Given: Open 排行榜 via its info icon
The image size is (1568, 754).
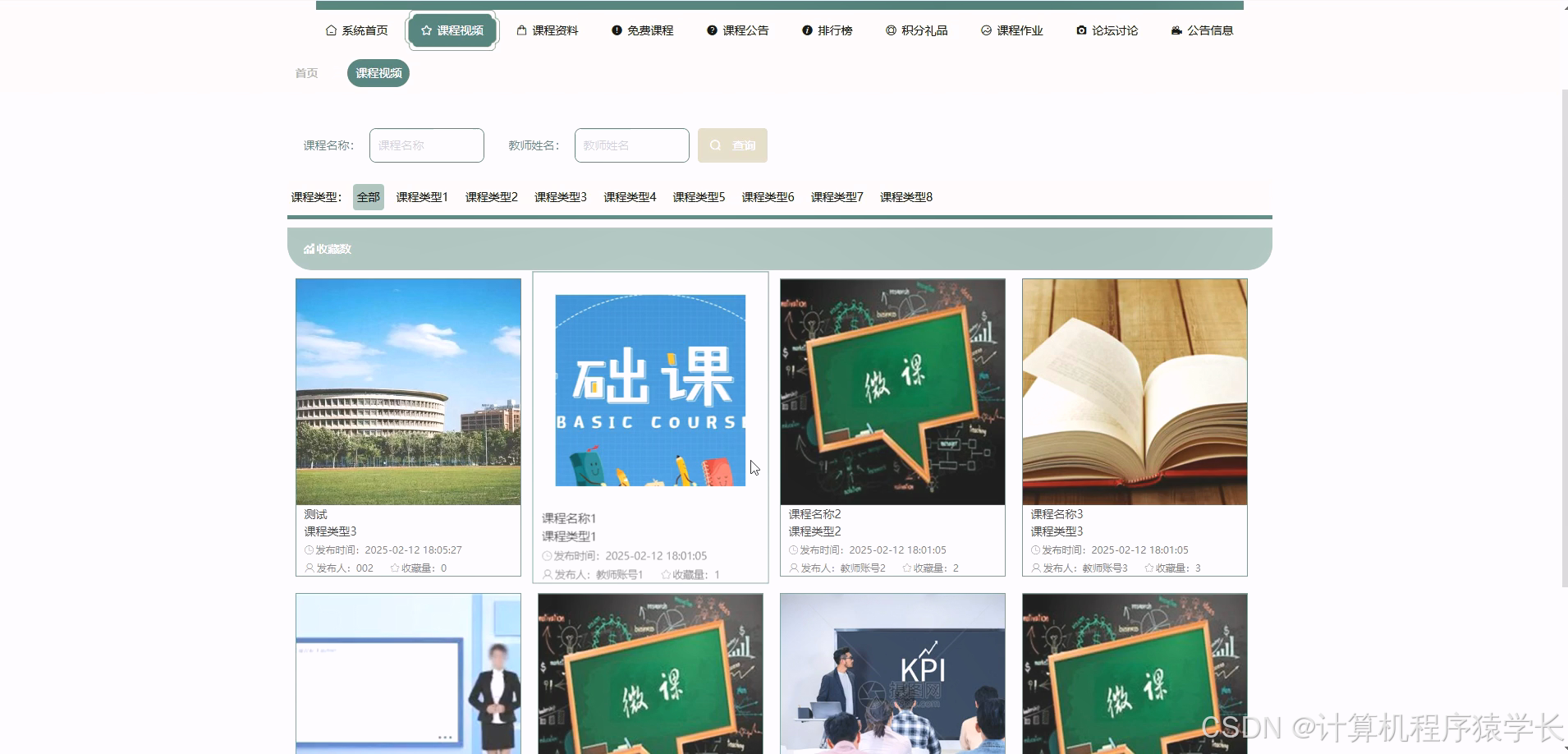Looking at the screenshot, I should [x=805, y=30].
